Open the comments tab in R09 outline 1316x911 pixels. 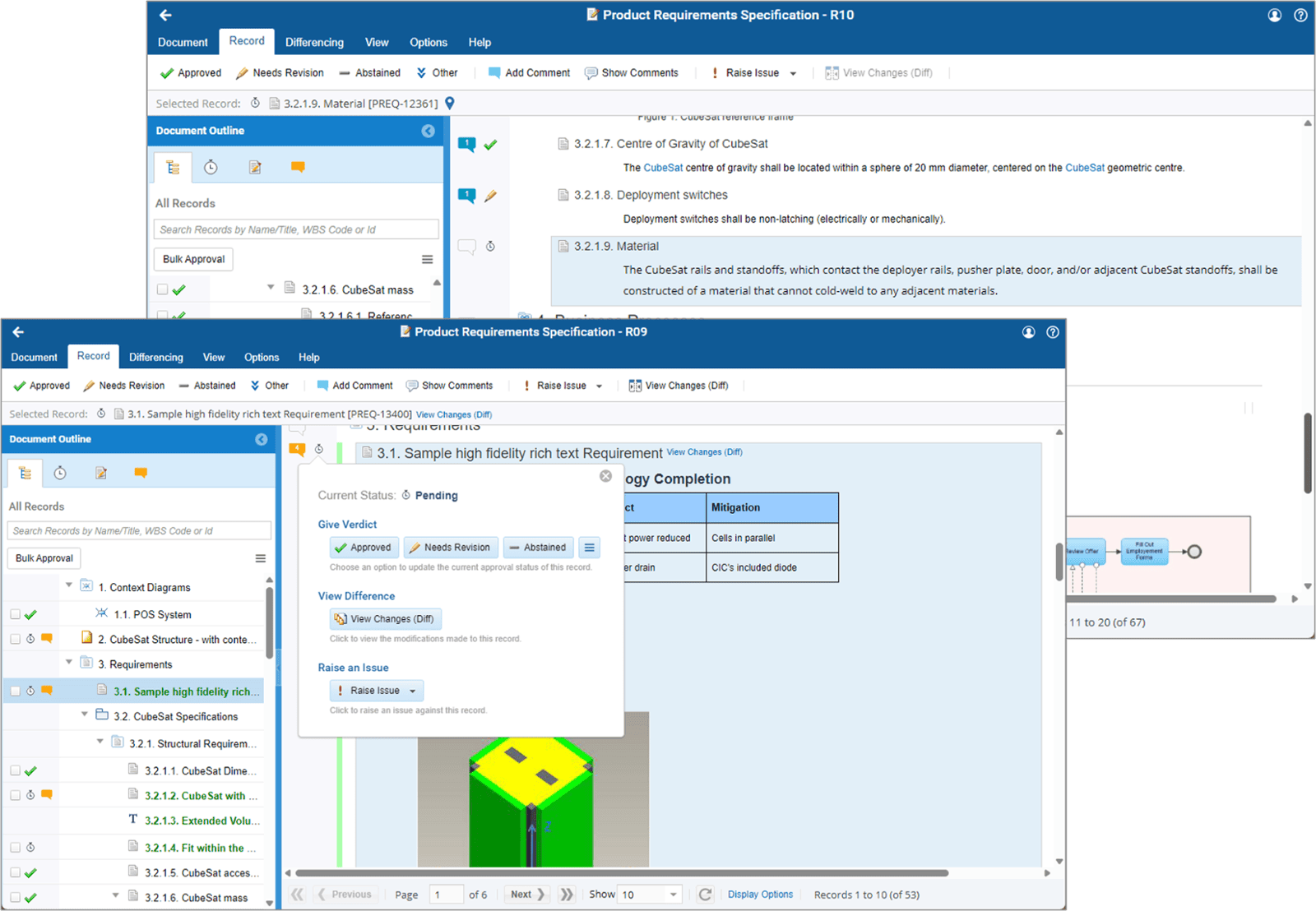[141, 474]
